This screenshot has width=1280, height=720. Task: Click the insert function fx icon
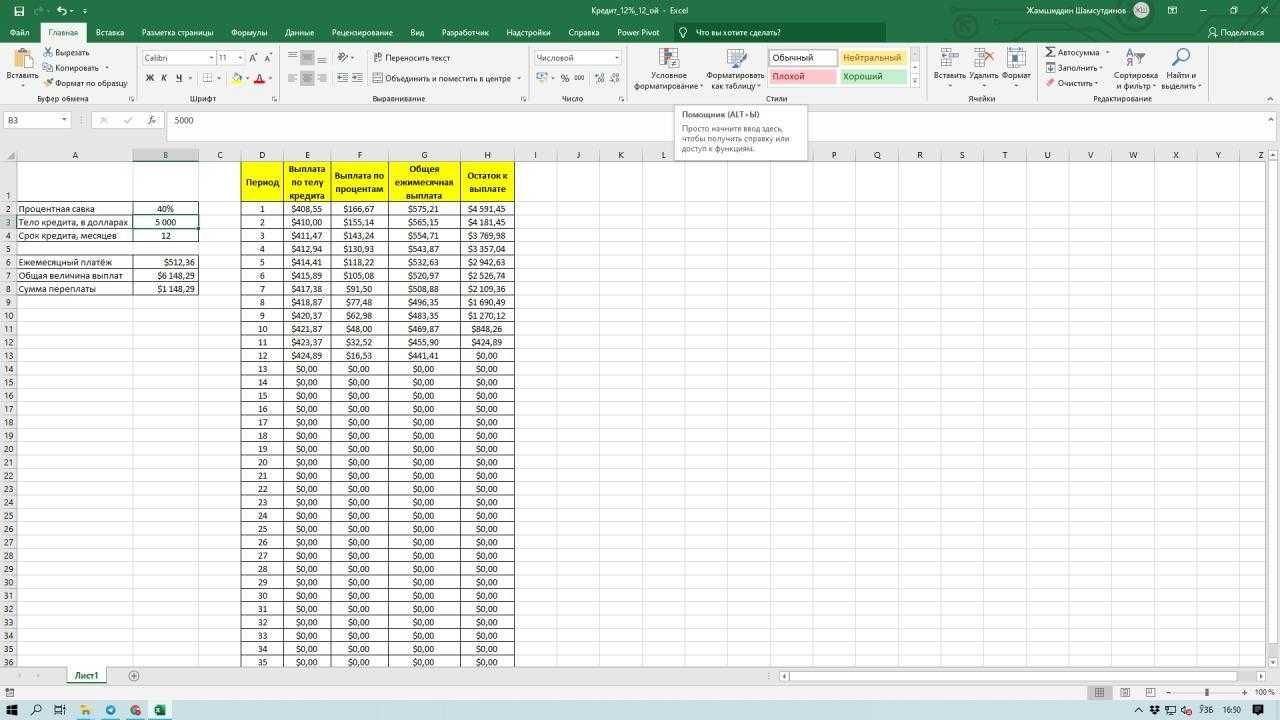pos(152,120)
